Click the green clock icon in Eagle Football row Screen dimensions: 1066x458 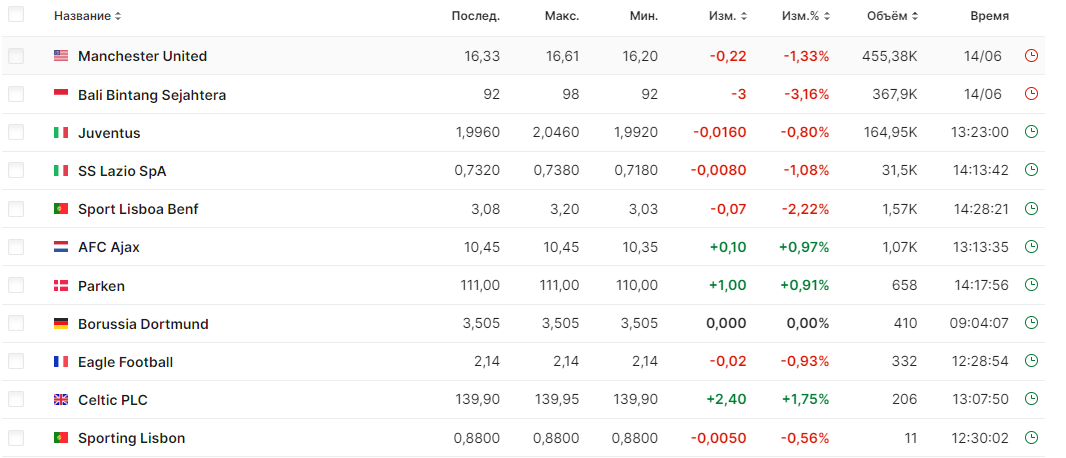click(x=1031, y=361)
